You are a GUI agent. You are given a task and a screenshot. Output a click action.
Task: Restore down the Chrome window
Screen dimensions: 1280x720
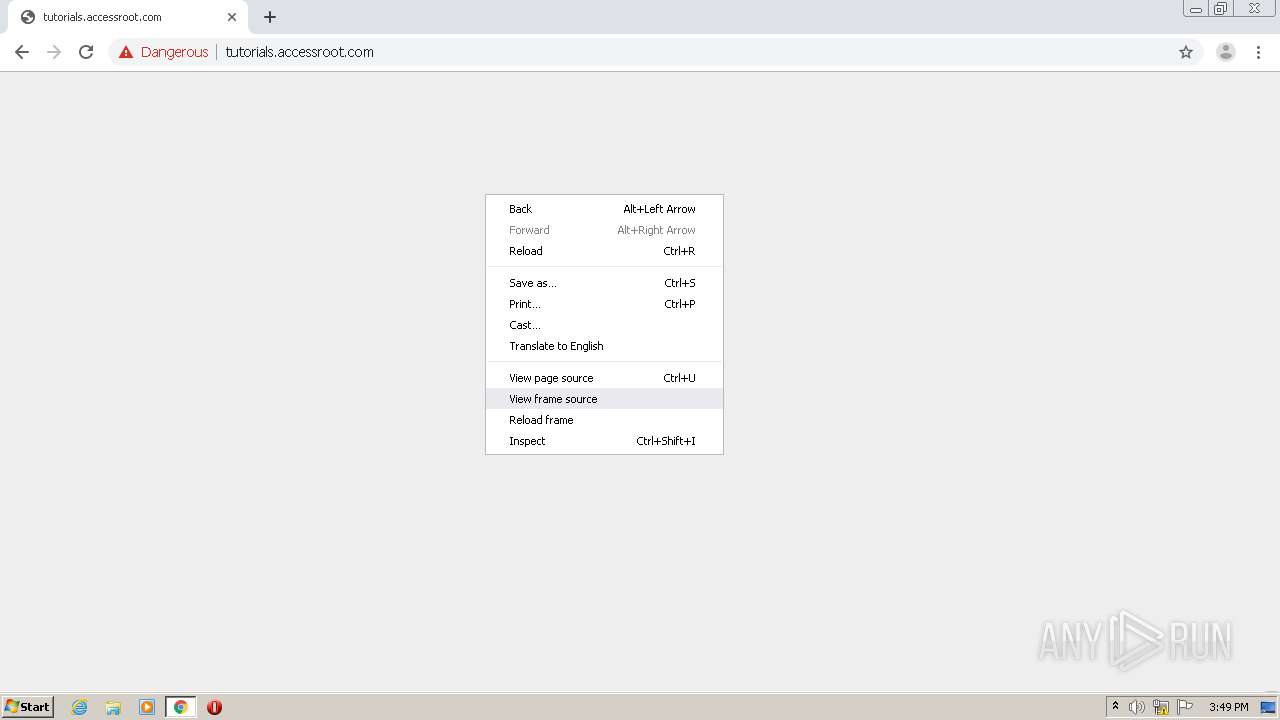coord(1220,9)
